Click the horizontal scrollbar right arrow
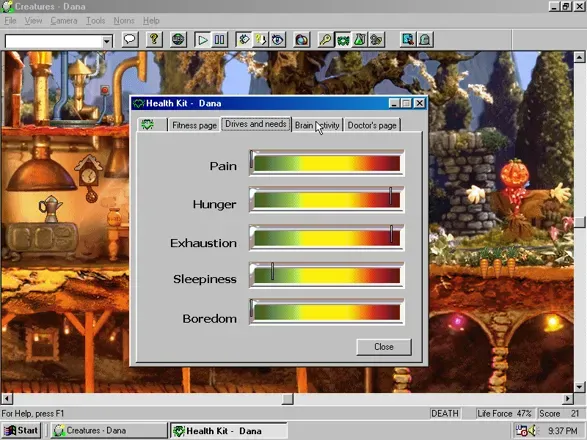This screenshot has height=440, width=587. [568, 399]
